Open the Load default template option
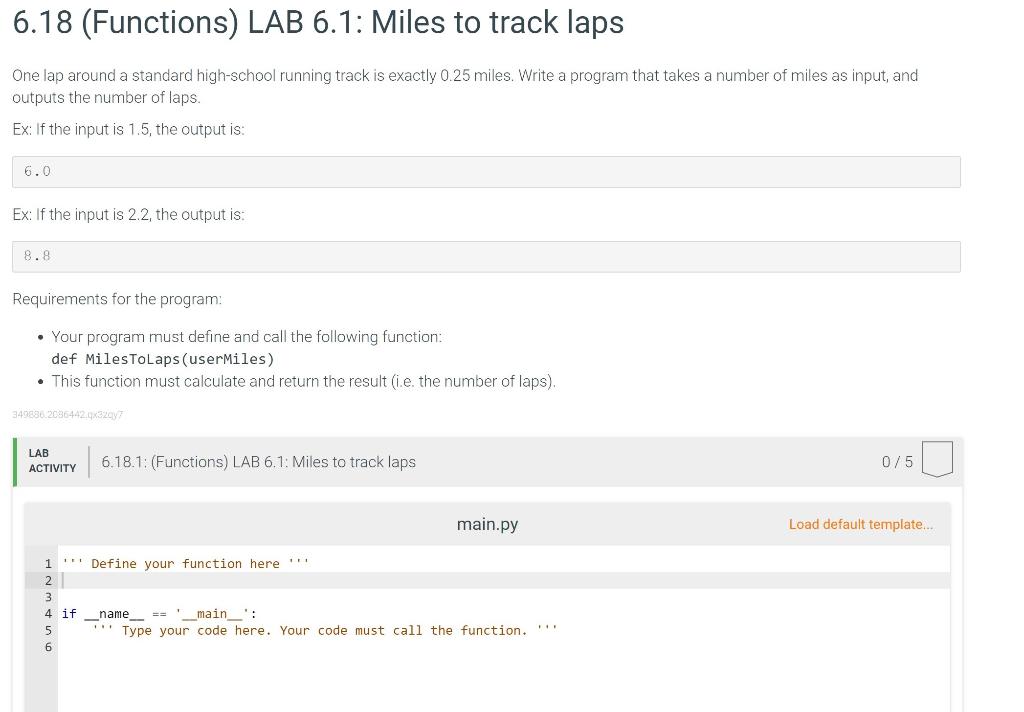1024x712 pixels. (860, 524)
